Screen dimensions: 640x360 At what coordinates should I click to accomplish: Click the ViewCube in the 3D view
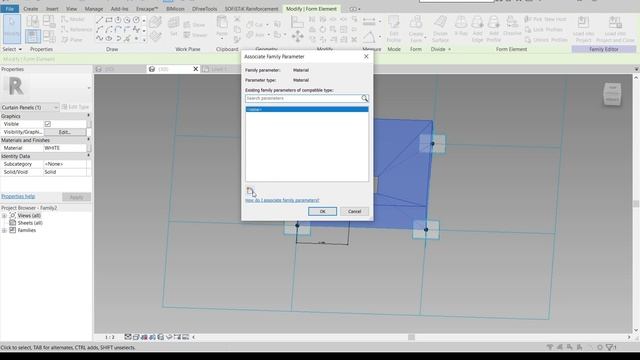[x=612, y=94]
